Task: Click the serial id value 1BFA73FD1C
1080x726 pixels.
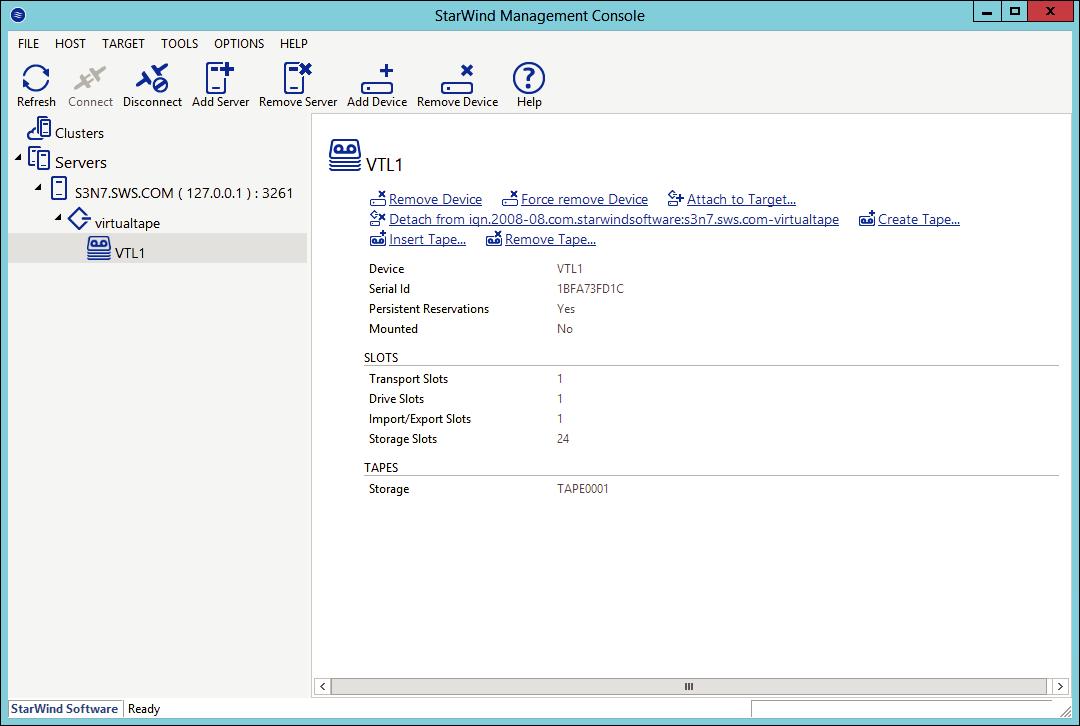Action: [590, 289]
